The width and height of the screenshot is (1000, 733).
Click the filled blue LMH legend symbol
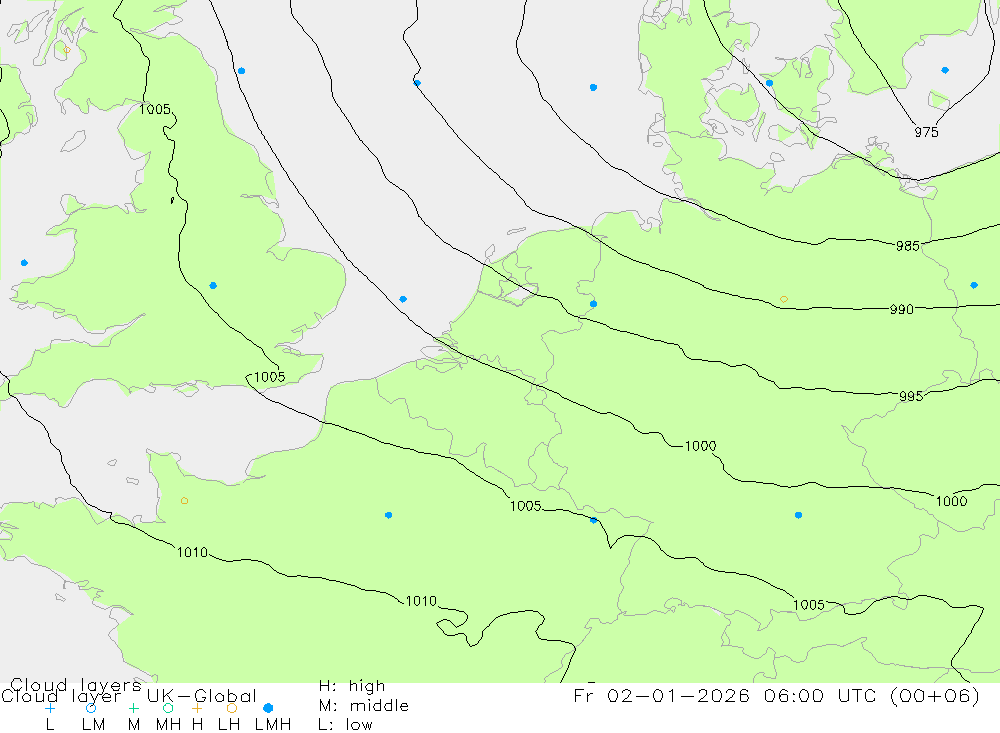(268, 708)
